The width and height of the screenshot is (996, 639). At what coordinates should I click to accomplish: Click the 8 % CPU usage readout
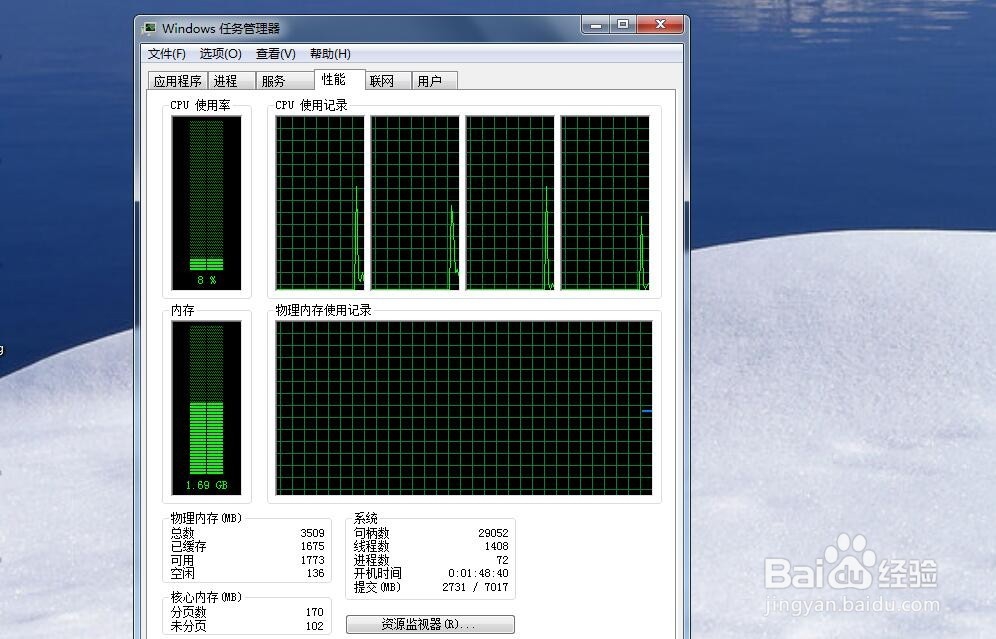206,280
